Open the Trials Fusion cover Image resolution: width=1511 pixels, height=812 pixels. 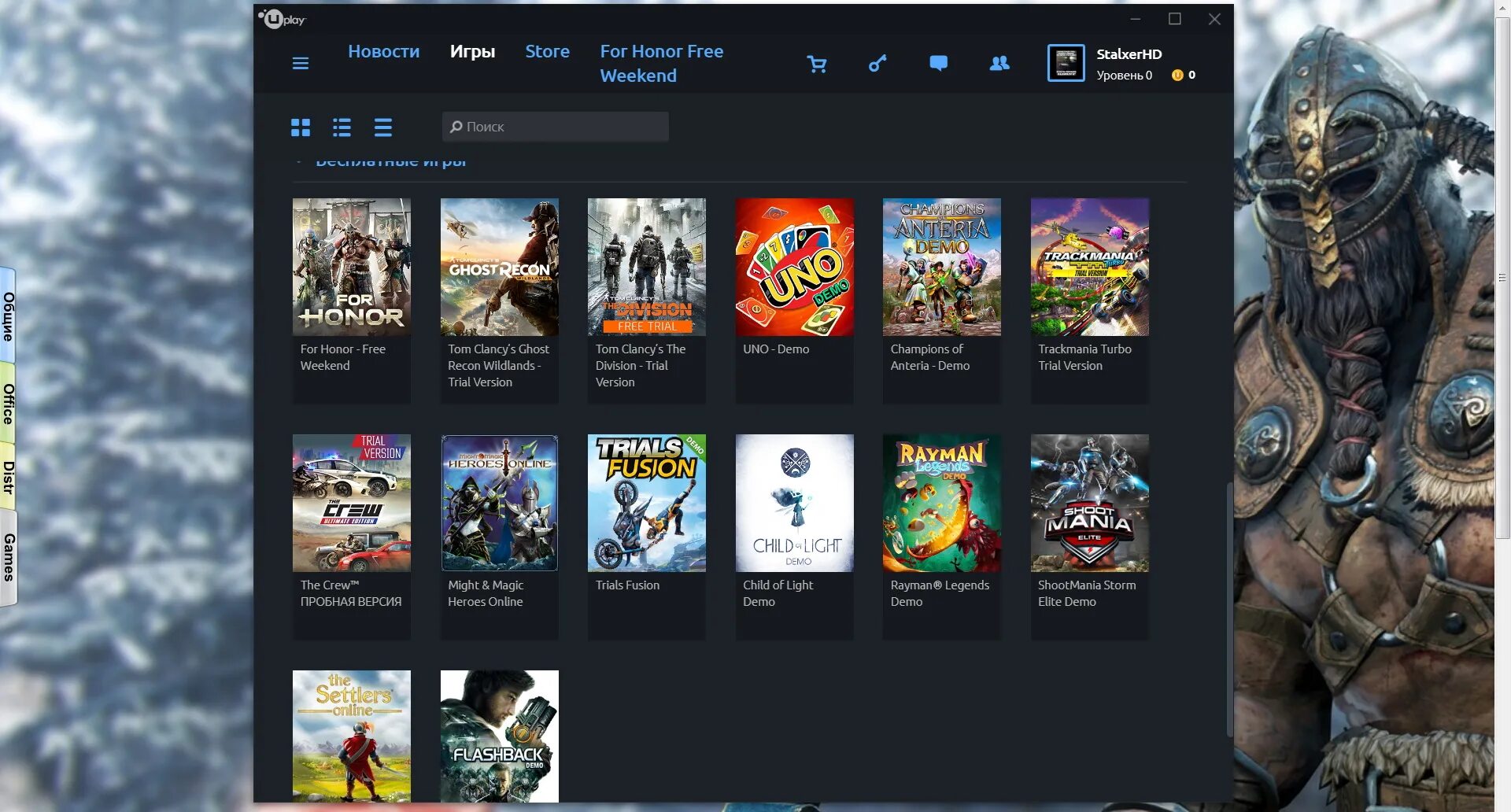[647, 503]
